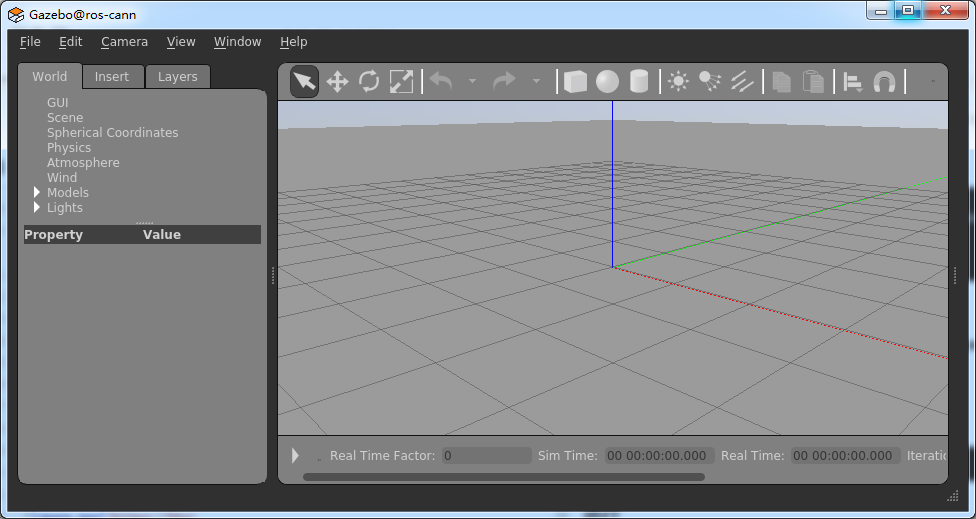Open the File menu
The image size is (976, 519).
click(30, 42)
